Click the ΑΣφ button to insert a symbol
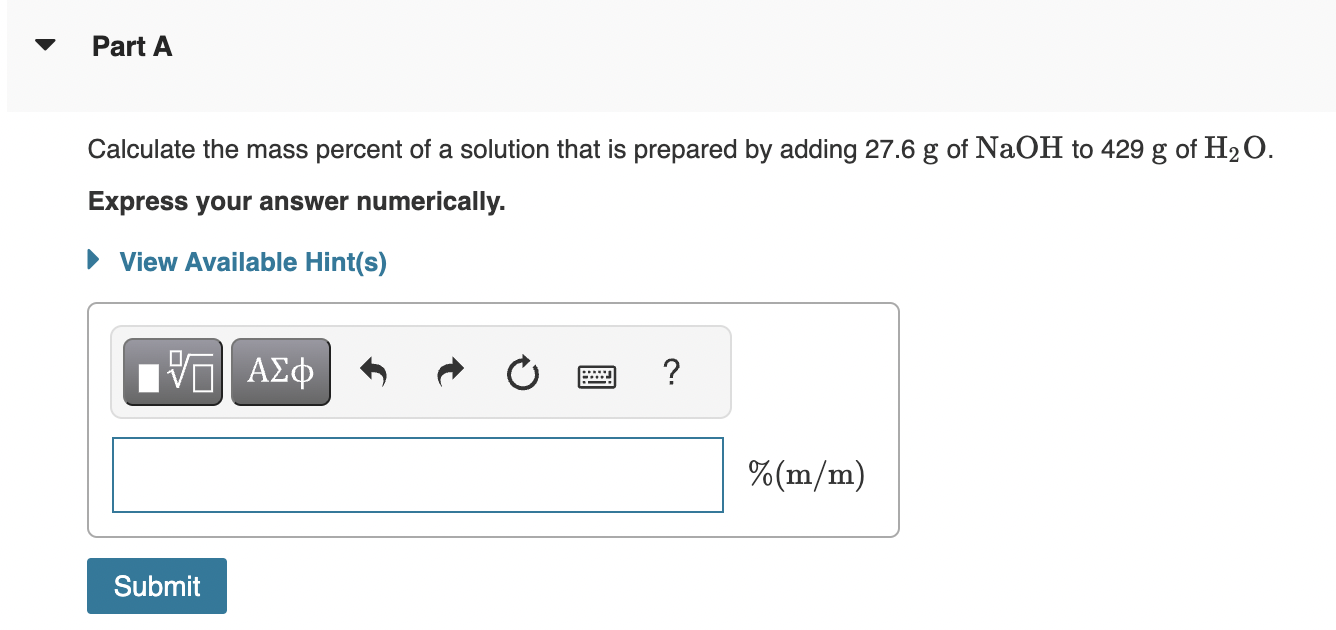 (x=280, y=371)
